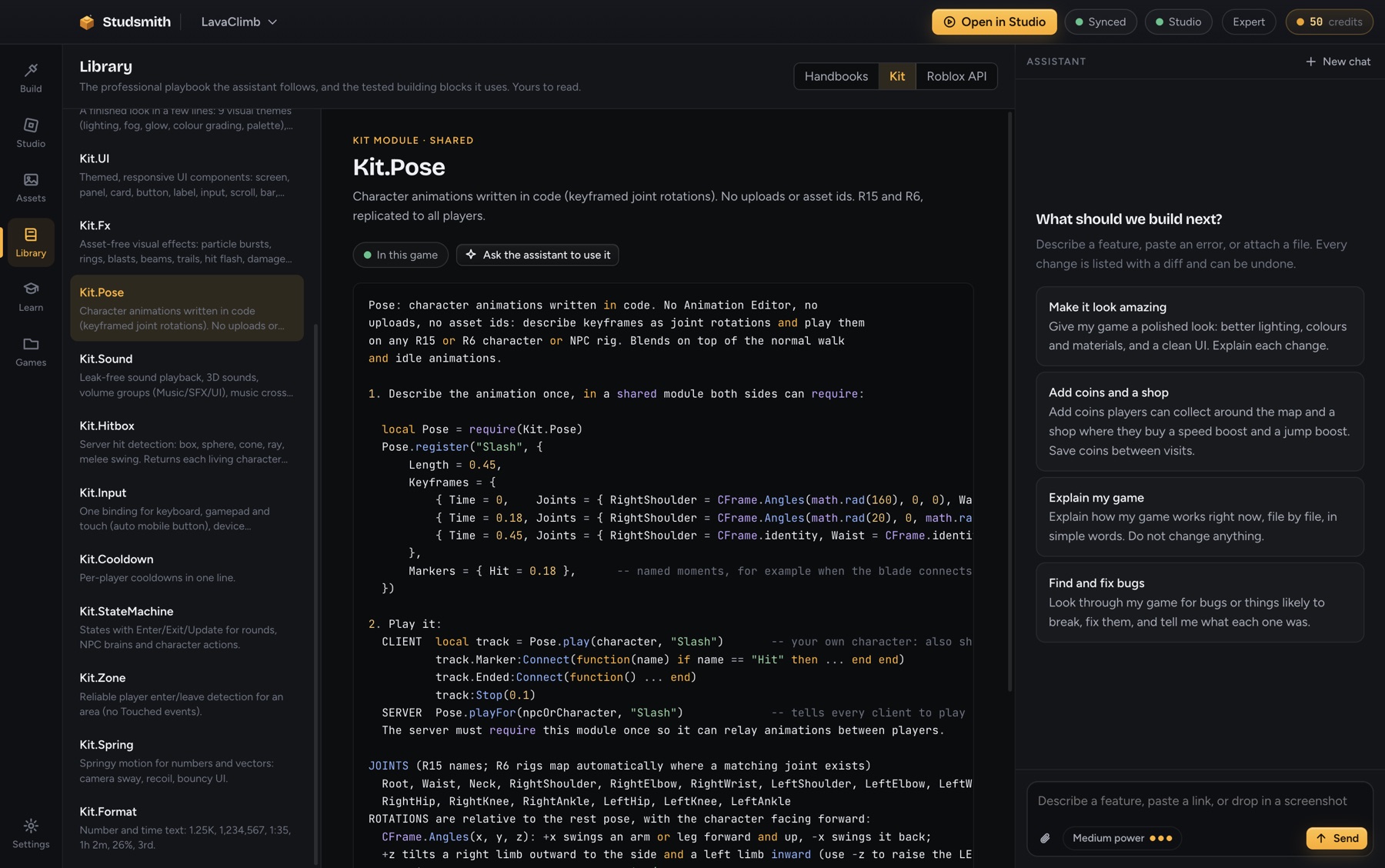Click the paperclip attach file icon

click(x=1045, y=838)
